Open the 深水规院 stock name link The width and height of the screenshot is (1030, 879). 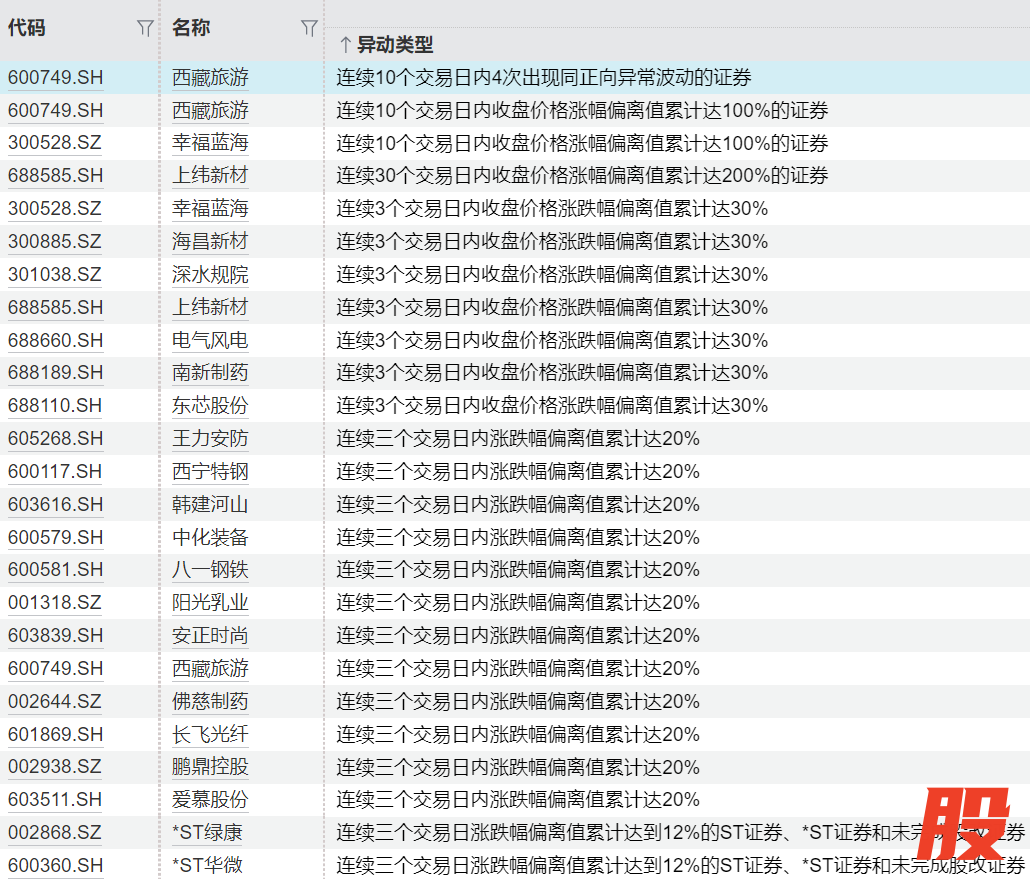pyautogui.click(x=210, y=274)
